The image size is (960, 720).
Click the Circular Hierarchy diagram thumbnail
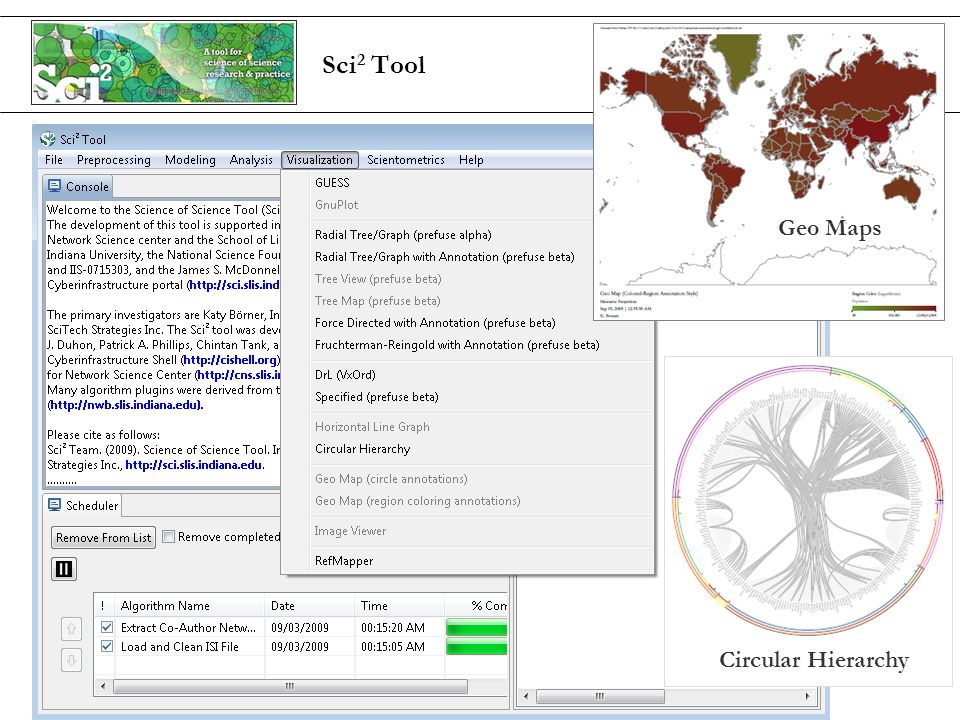pos(808,520)
